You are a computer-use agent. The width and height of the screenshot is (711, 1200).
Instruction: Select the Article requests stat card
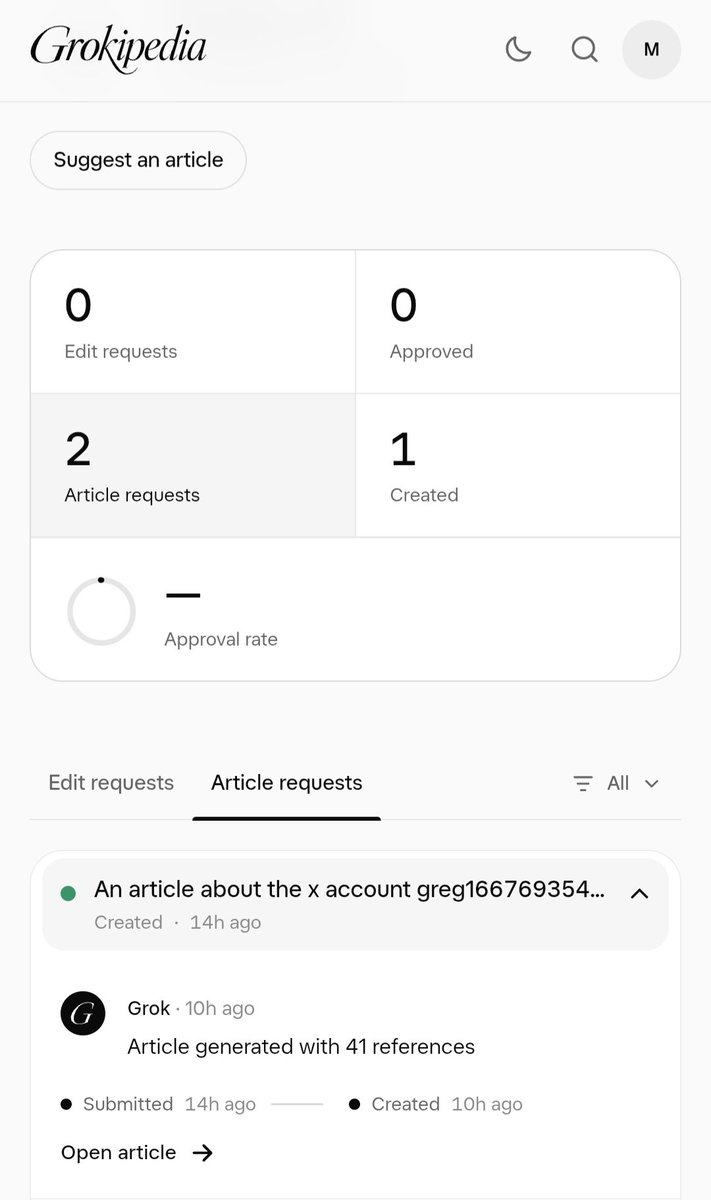point(193,465)
